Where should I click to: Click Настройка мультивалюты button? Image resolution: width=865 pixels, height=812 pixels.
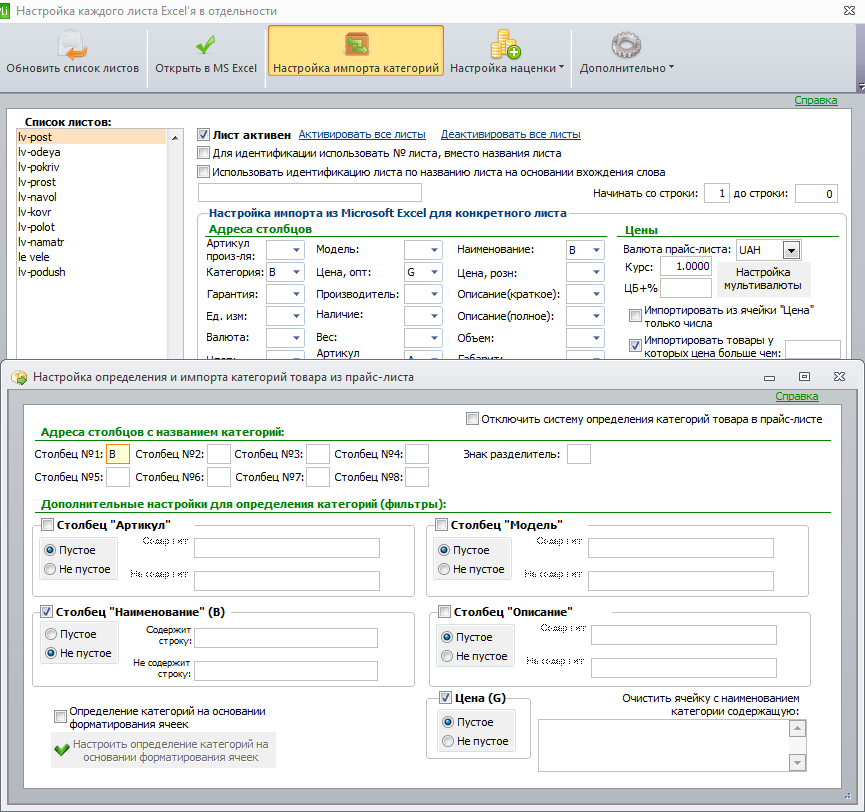pos(763,279)
